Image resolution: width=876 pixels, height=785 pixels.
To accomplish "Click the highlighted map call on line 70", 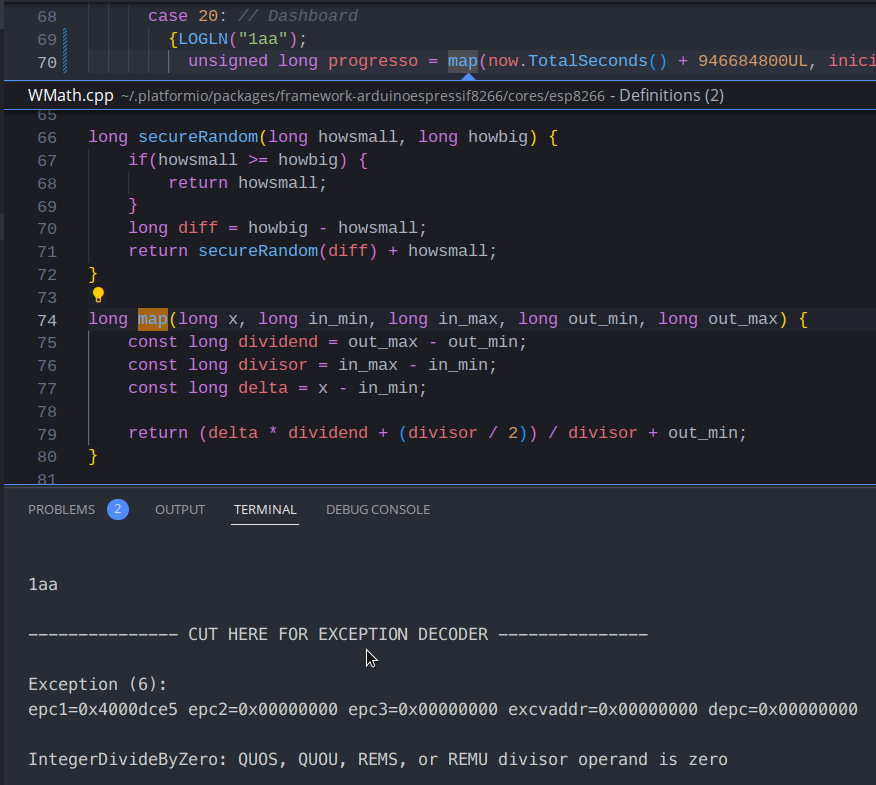I will (463, 61).
